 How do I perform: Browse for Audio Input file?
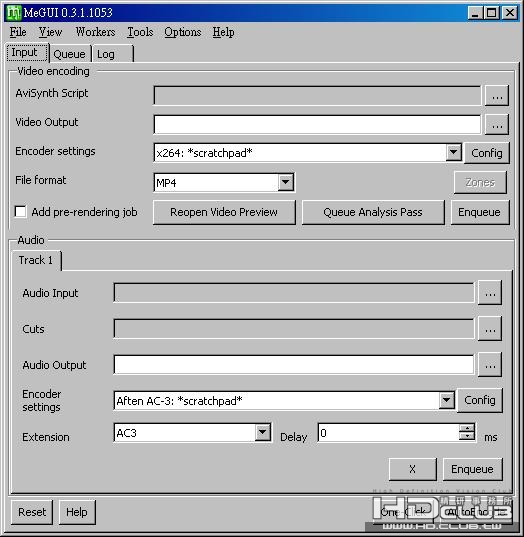click(x=490, y=293)
